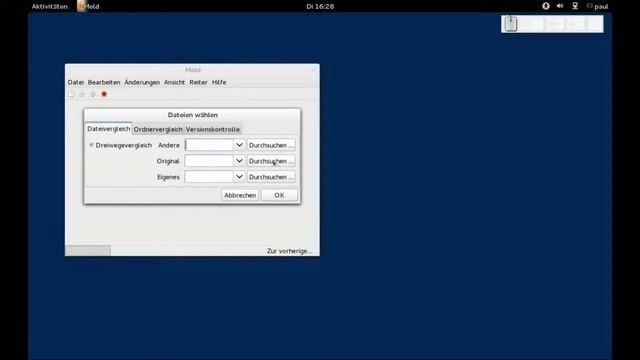Open the Aktivitäten overview
The height and width of the screenshot is (360, 640).
click(x=50, y=6)
